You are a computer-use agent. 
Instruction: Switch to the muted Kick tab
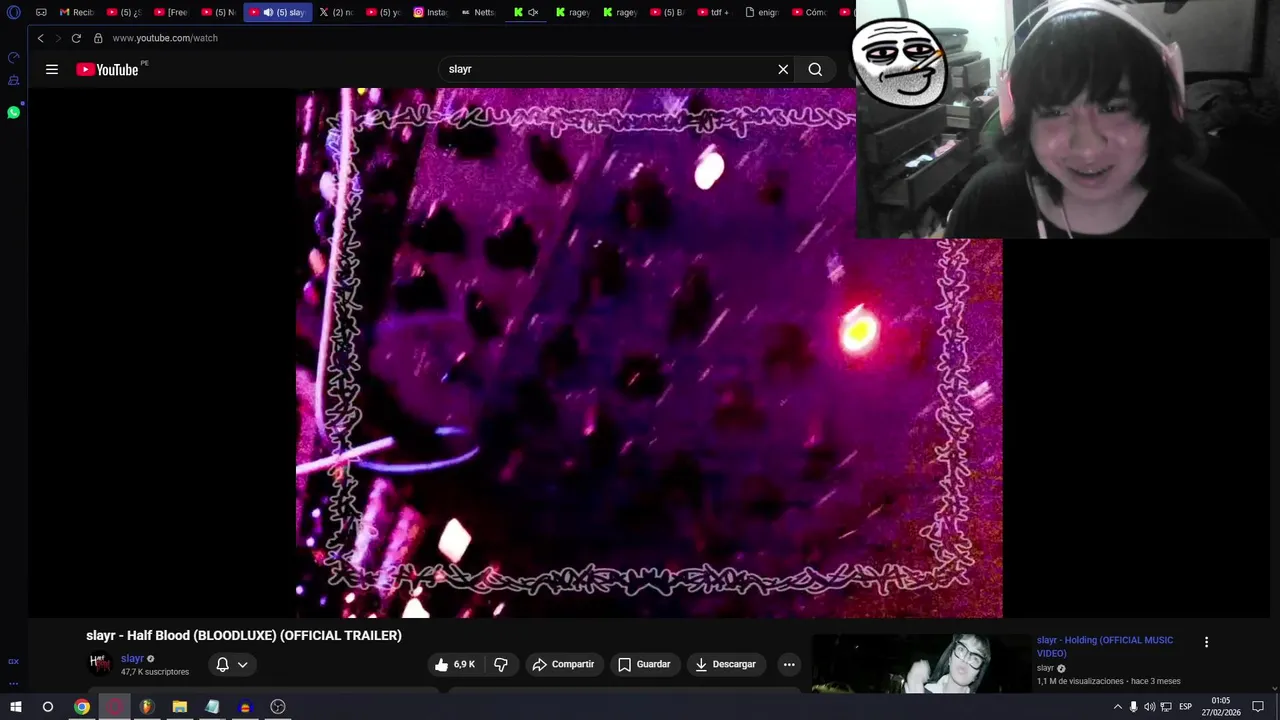[526, 12]
